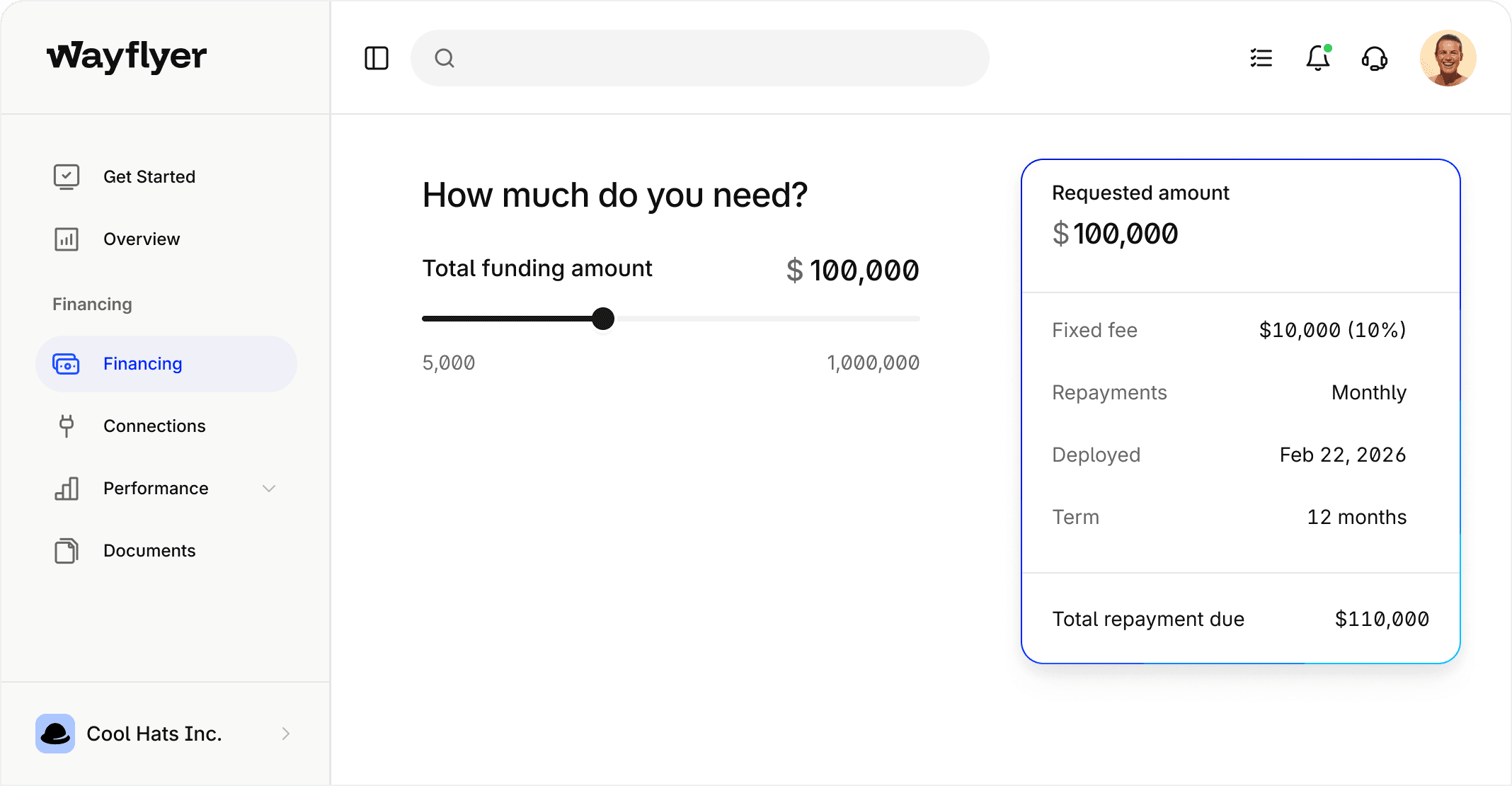Select the Connections plug icon
Screen dimensions: 1512x786
(x=66, y=426)
